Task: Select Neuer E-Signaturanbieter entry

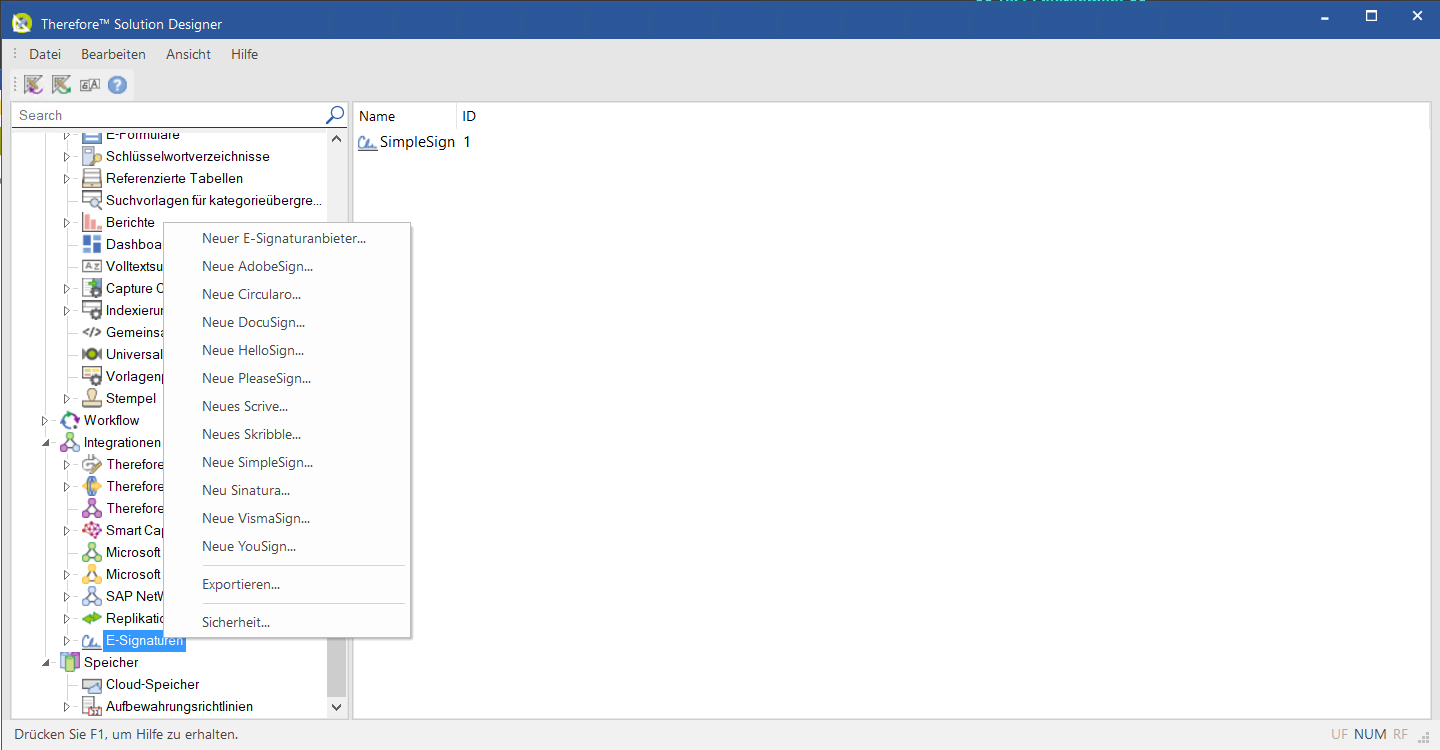Action: tap(283, 238)
